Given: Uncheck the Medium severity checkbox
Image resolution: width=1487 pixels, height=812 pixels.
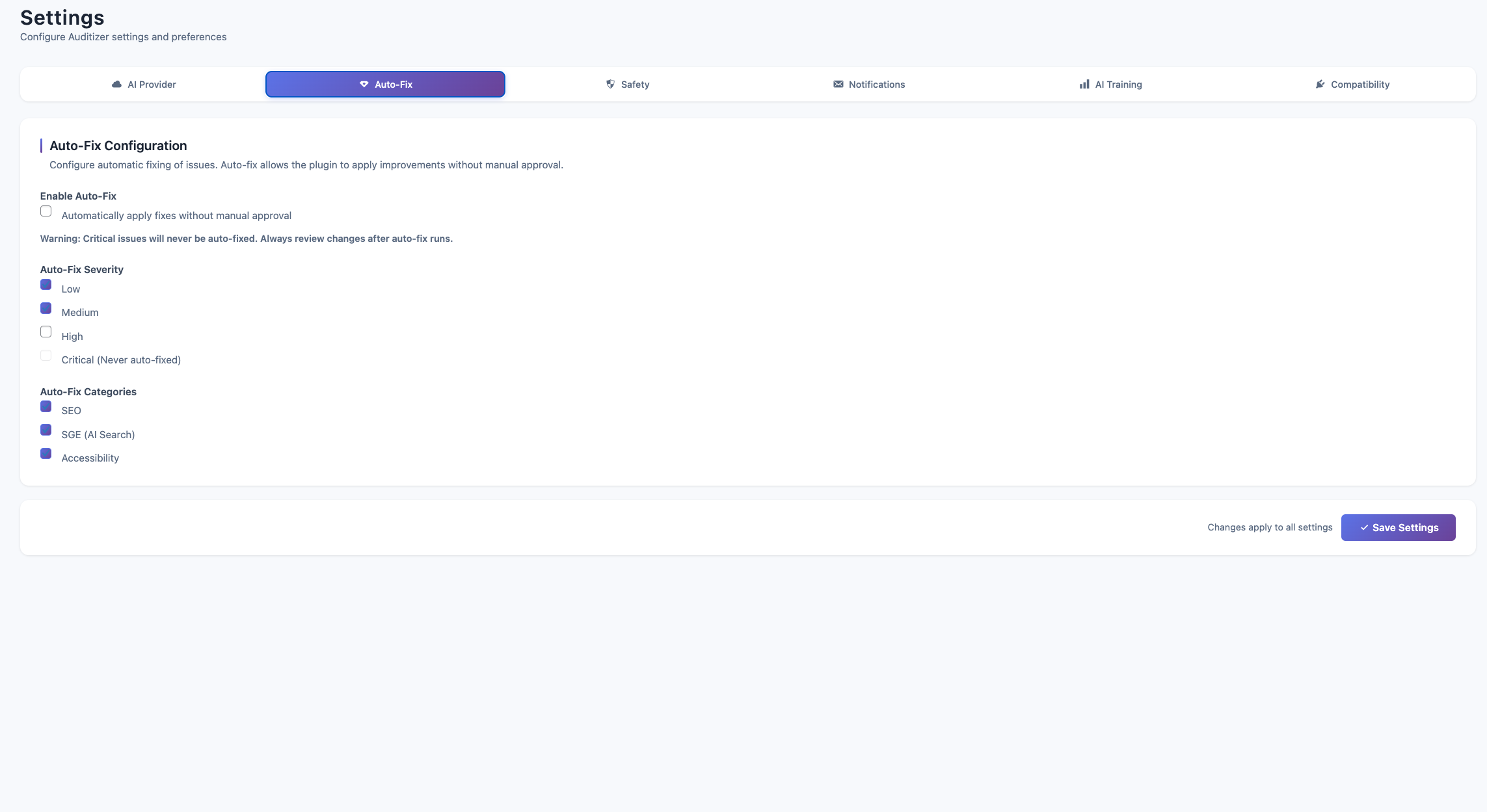Looking at the screenshot, I should [46, 308].
